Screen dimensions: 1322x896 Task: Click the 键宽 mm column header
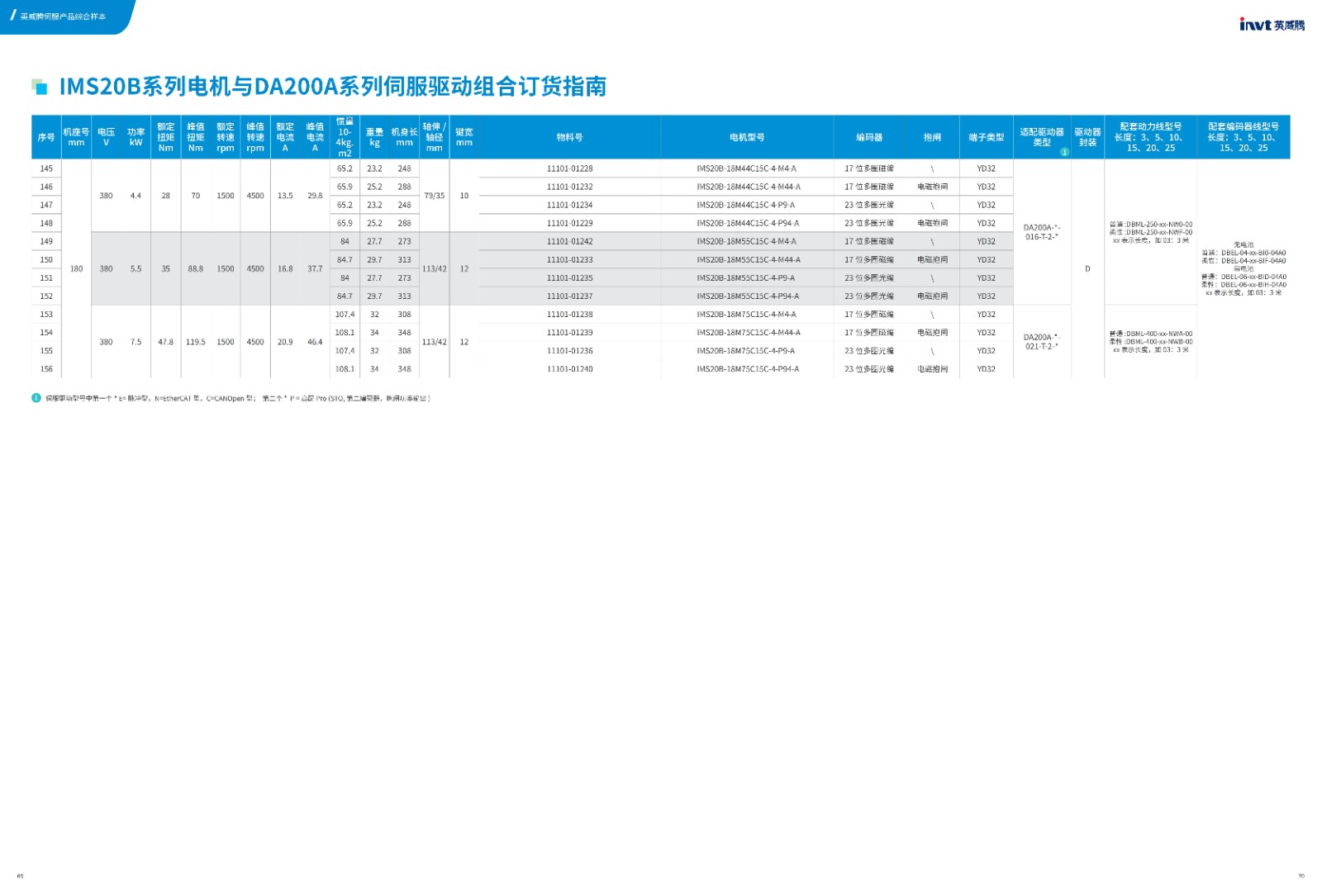(x=464, y=137)
